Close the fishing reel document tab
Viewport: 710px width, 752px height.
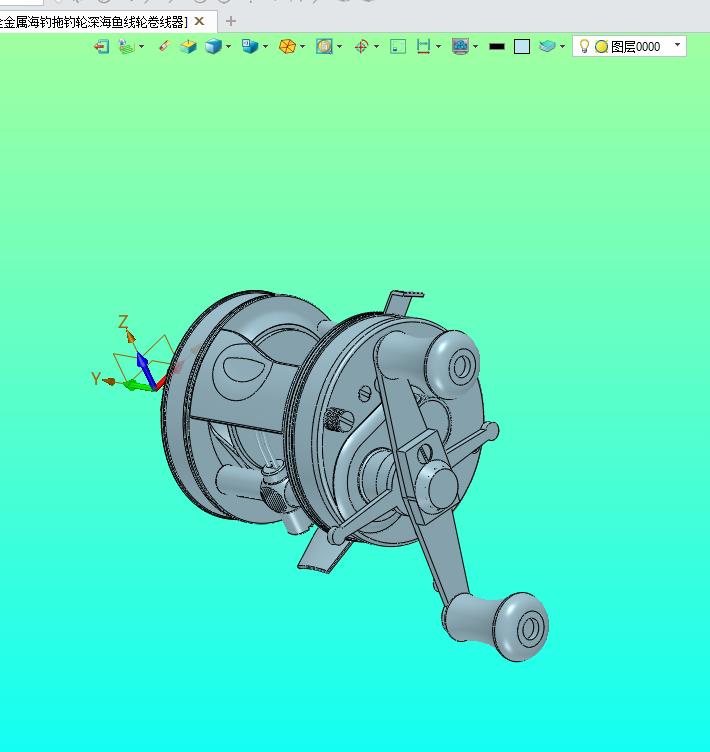coord(199,21)
